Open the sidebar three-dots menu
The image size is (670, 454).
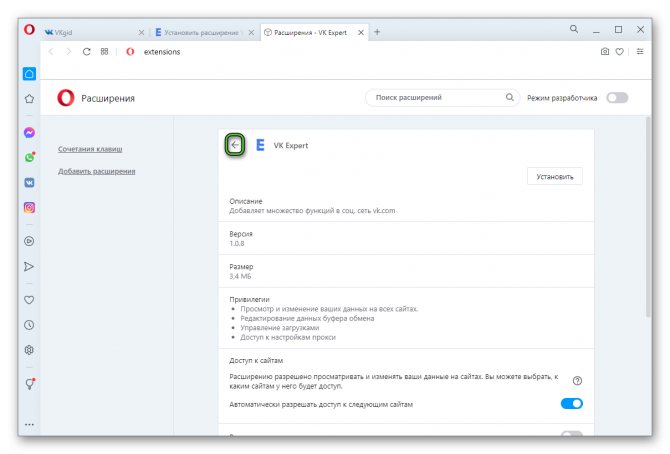click(29, 425)
